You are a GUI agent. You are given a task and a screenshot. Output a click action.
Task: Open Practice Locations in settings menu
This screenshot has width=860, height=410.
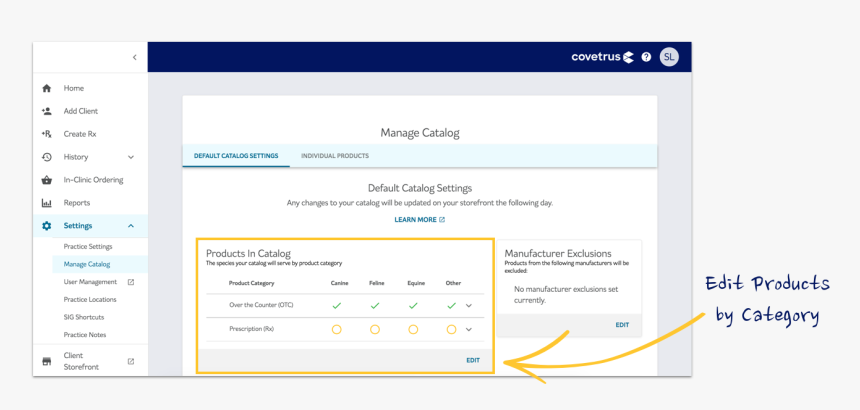click(90, 299)
